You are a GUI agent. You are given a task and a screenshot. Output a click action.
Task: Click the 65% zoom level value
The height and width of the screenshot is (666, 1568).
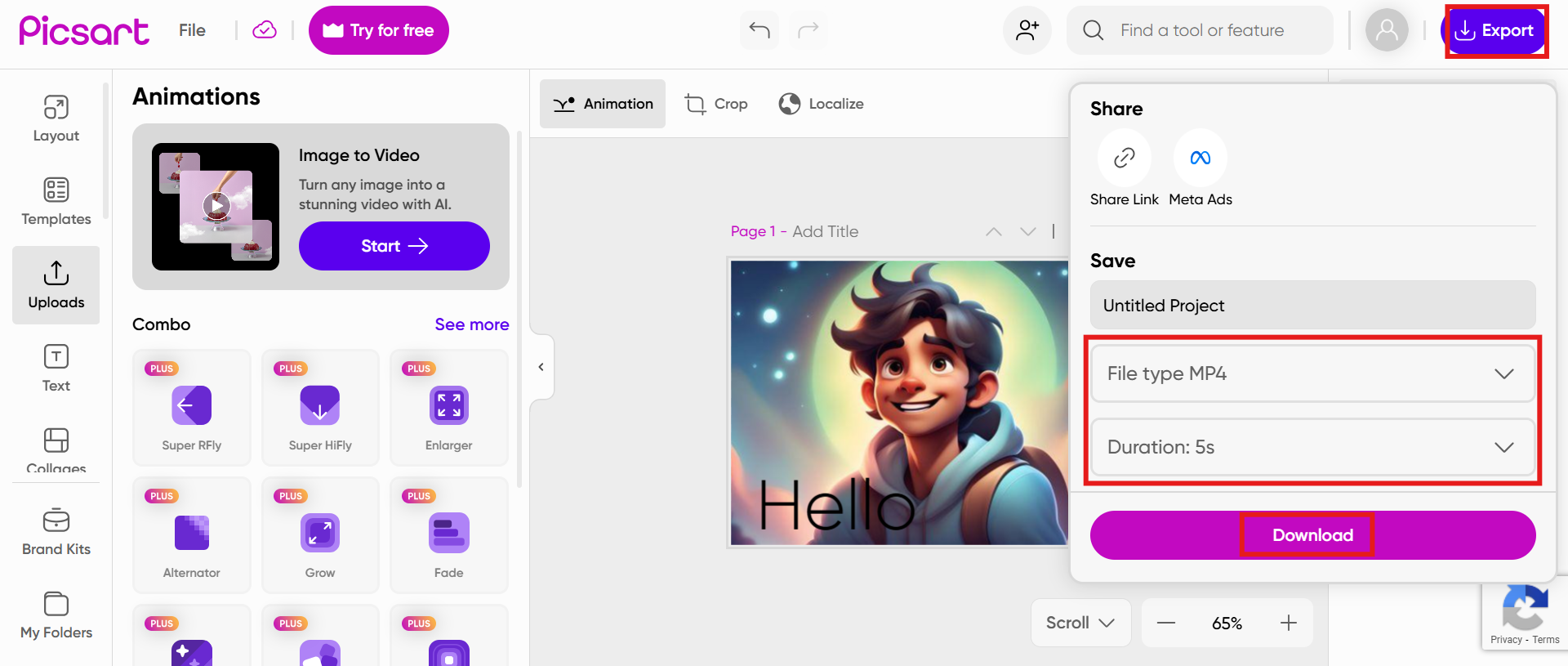tap(1227, 624)
